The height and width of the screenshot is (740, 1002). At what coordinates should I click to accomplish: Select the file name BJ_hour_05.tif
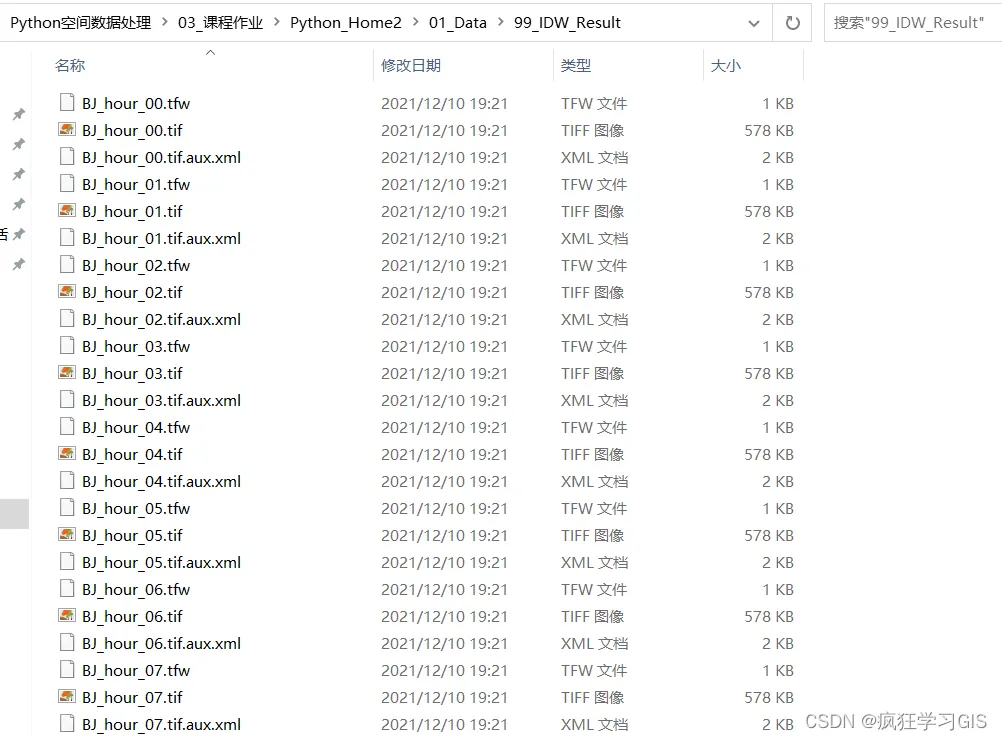pos(132,536)
